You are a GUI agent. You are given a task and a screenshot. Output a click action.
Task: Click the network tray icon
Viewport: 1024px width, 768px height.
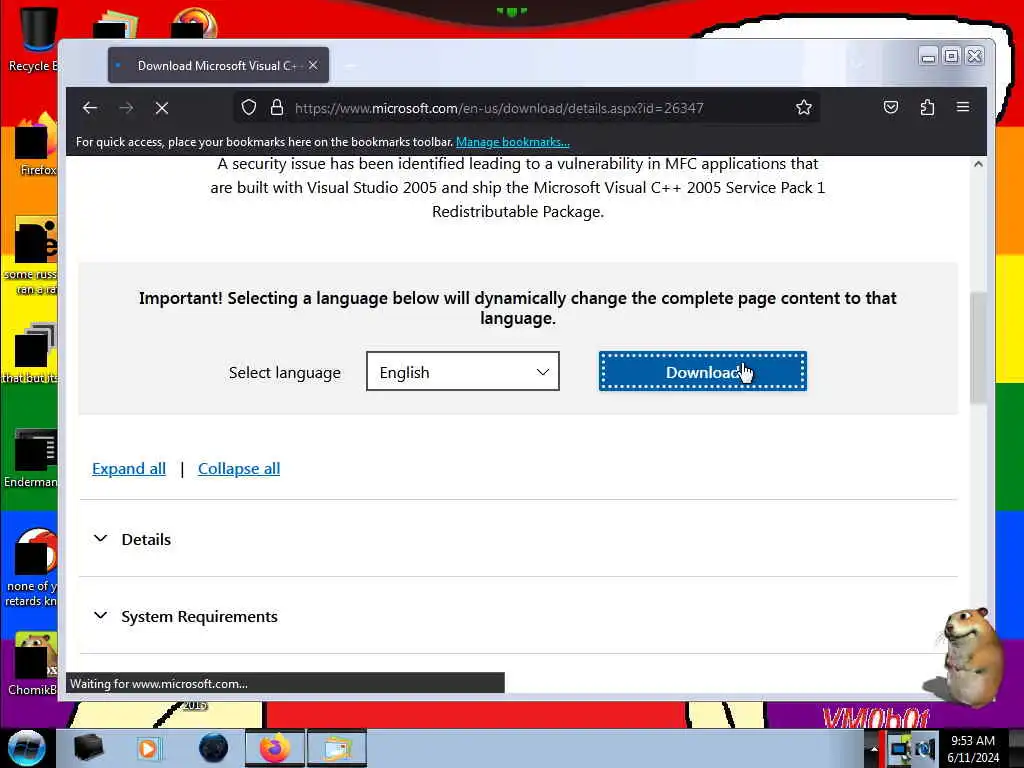[x=899, y=749]
